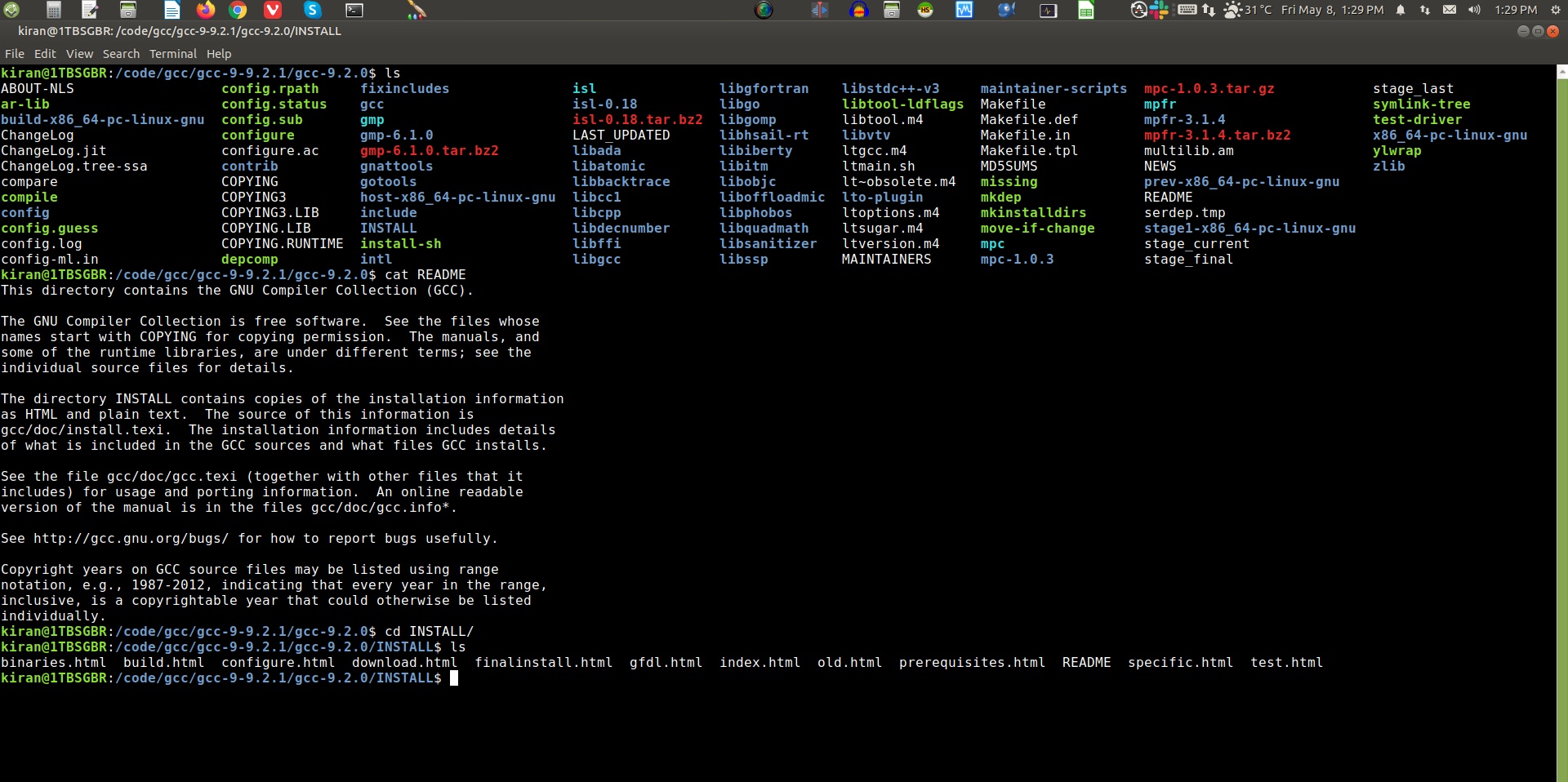Click the Fri May 8 date clock

(x=1332, y=10)
